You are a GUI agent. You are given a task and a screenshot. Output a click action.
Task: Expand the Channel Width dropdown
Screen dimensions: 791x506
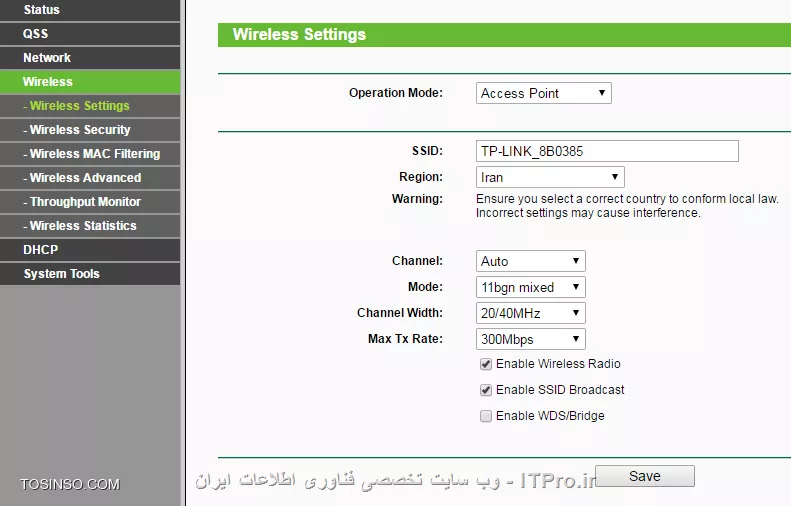(530, 313)
